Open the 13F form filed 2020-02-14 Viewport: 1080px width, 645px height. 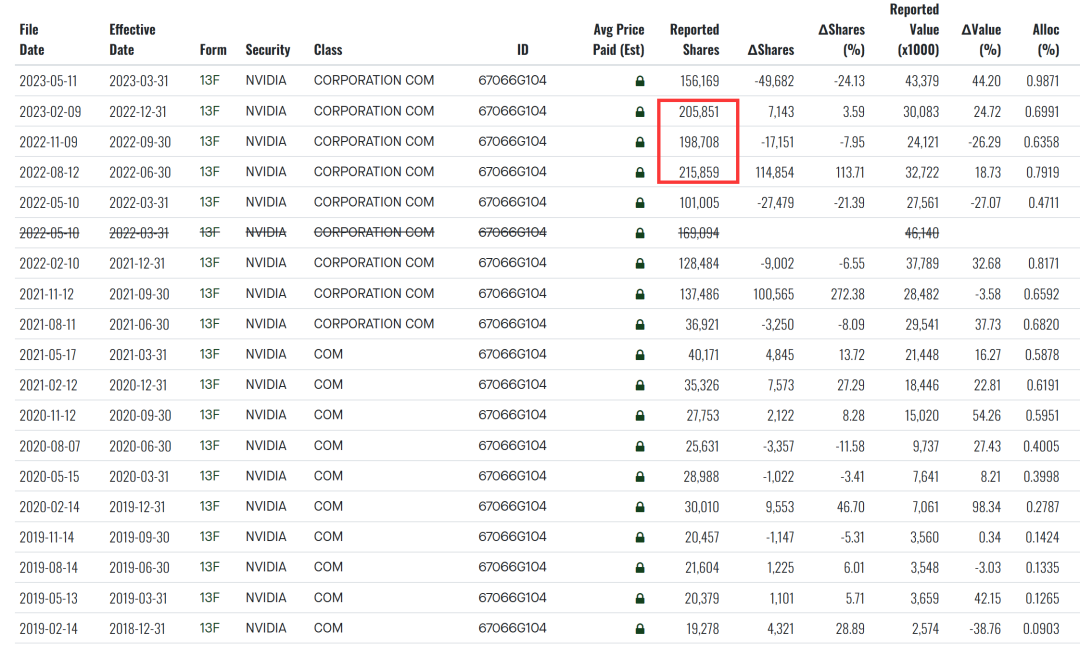(209, 506)
